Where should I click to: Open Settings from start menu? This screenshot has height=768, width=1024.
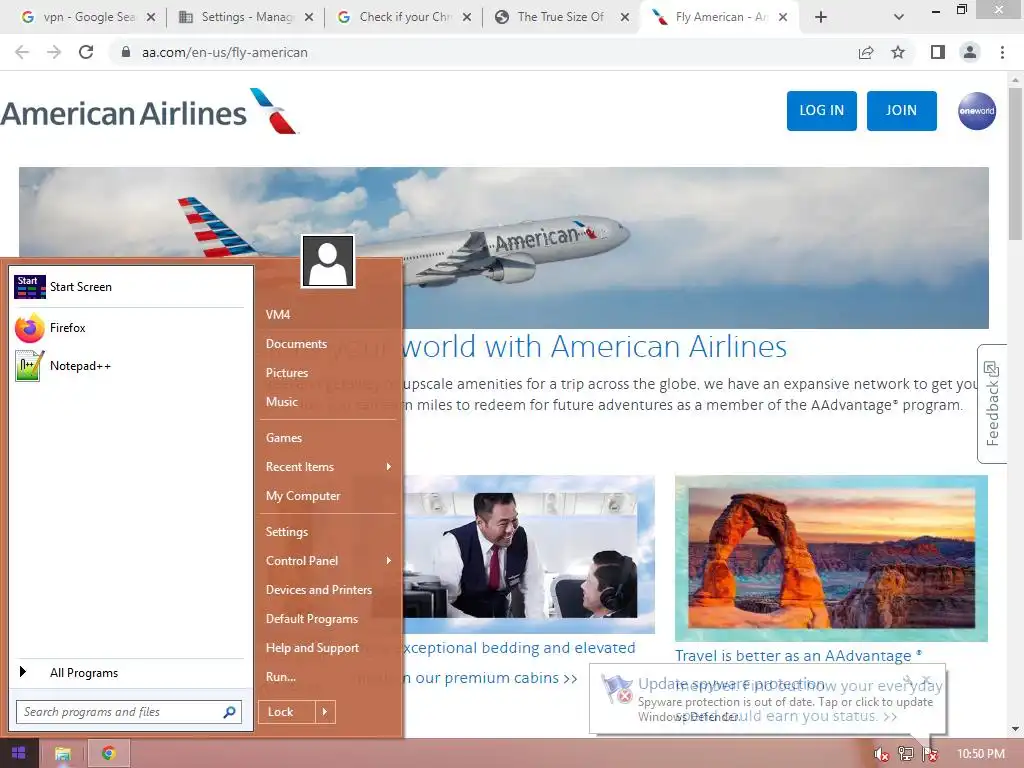click(x=287, y=532)
